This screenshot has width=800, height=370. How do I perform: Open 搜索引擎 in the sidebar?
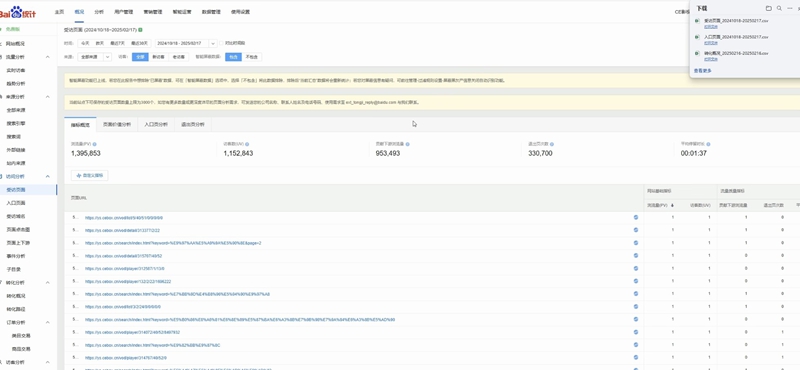(x=16, y=124)
